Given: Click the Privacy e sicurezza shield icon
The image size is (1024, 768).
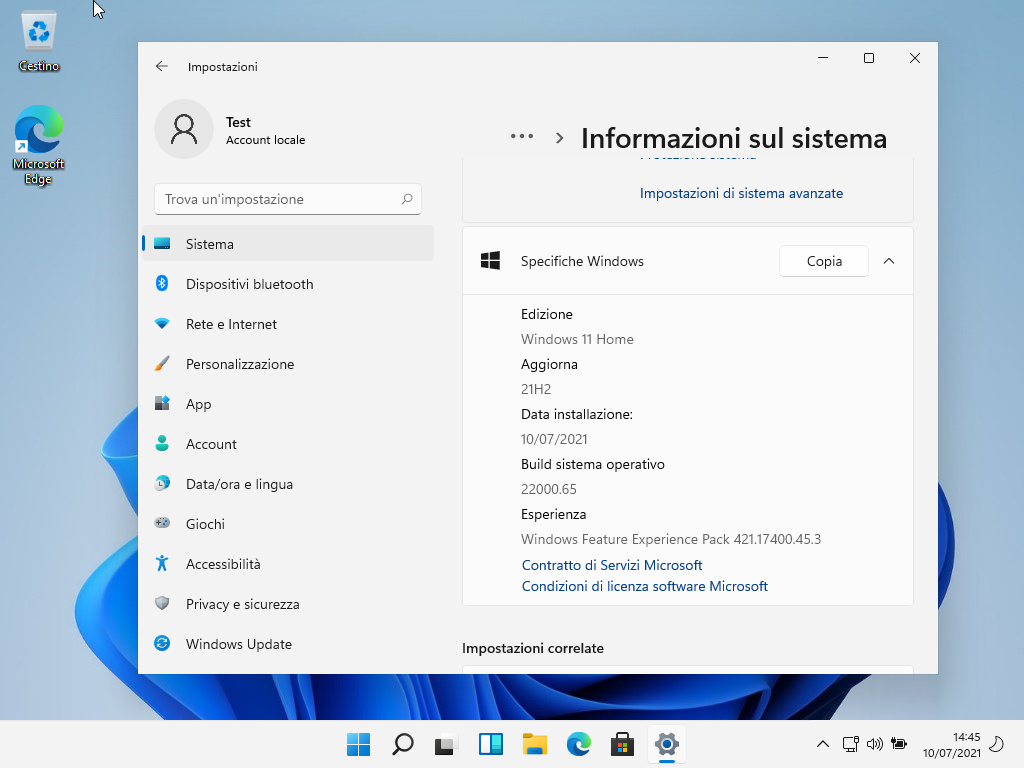Looking at the screenshot, I should coord(162,603).
